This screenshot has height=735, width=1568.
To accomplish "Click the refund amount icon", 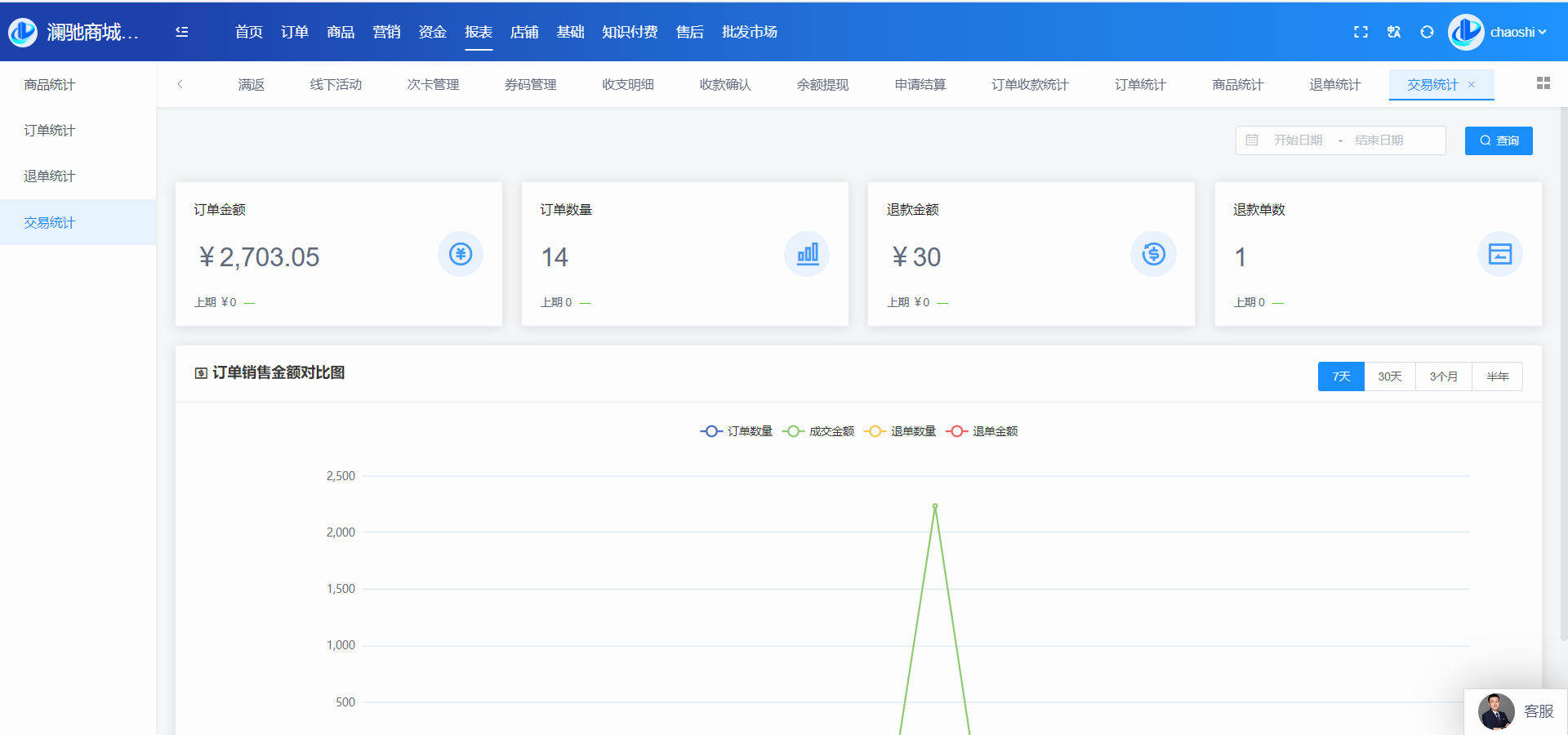I will pyautogui.click(x=1153, y=254).
